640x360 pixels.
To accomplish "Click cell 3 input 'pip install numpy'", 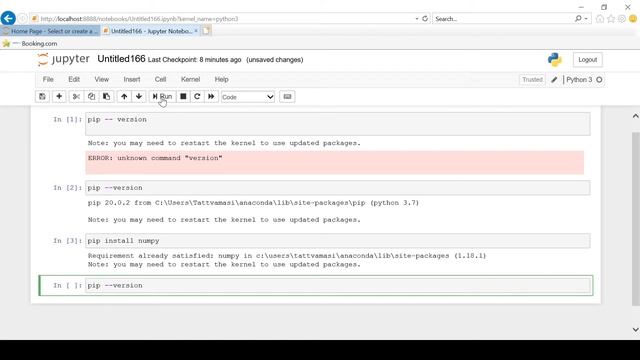I will click(x=338, y=241).
